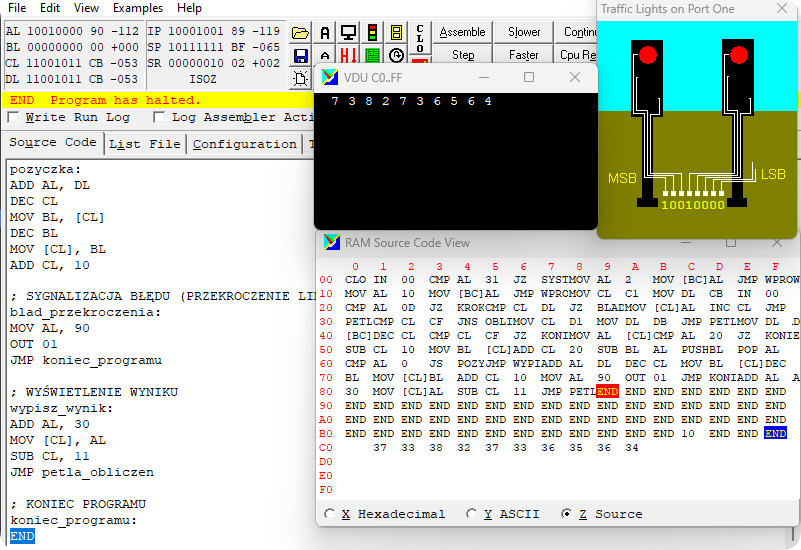Enable the Write Run Log checkbox

tap(14, 118)
